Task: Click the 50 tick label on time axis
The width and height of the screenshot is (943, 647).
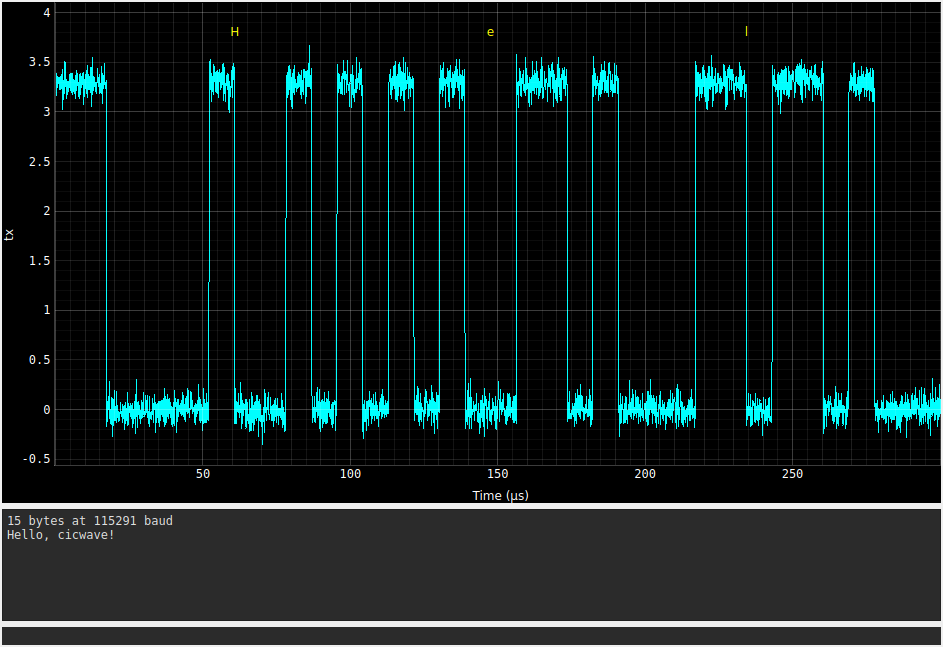Action: 203,474
